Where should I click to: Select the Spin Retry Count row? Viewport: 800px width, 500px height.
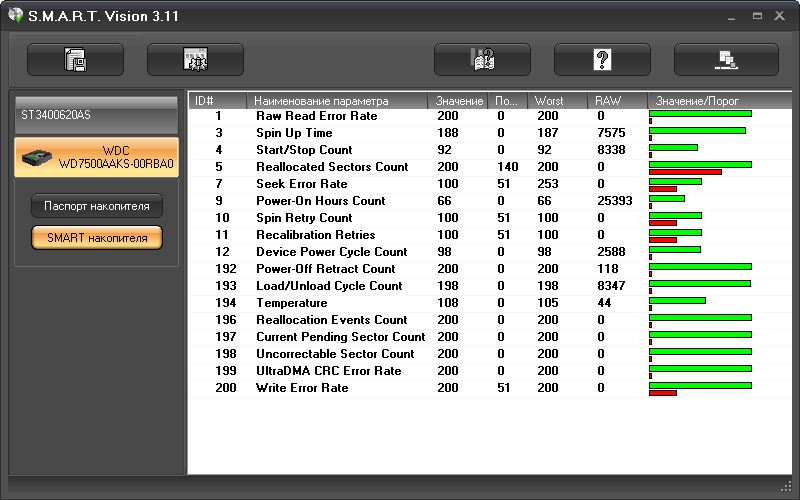point(490,218)
